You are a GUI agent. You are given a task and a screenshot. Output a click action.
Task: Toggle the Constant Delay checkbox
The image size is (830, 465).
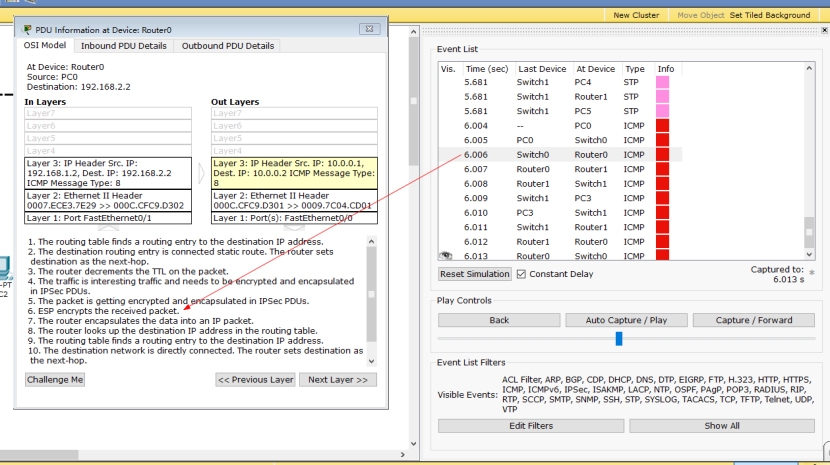521,274
